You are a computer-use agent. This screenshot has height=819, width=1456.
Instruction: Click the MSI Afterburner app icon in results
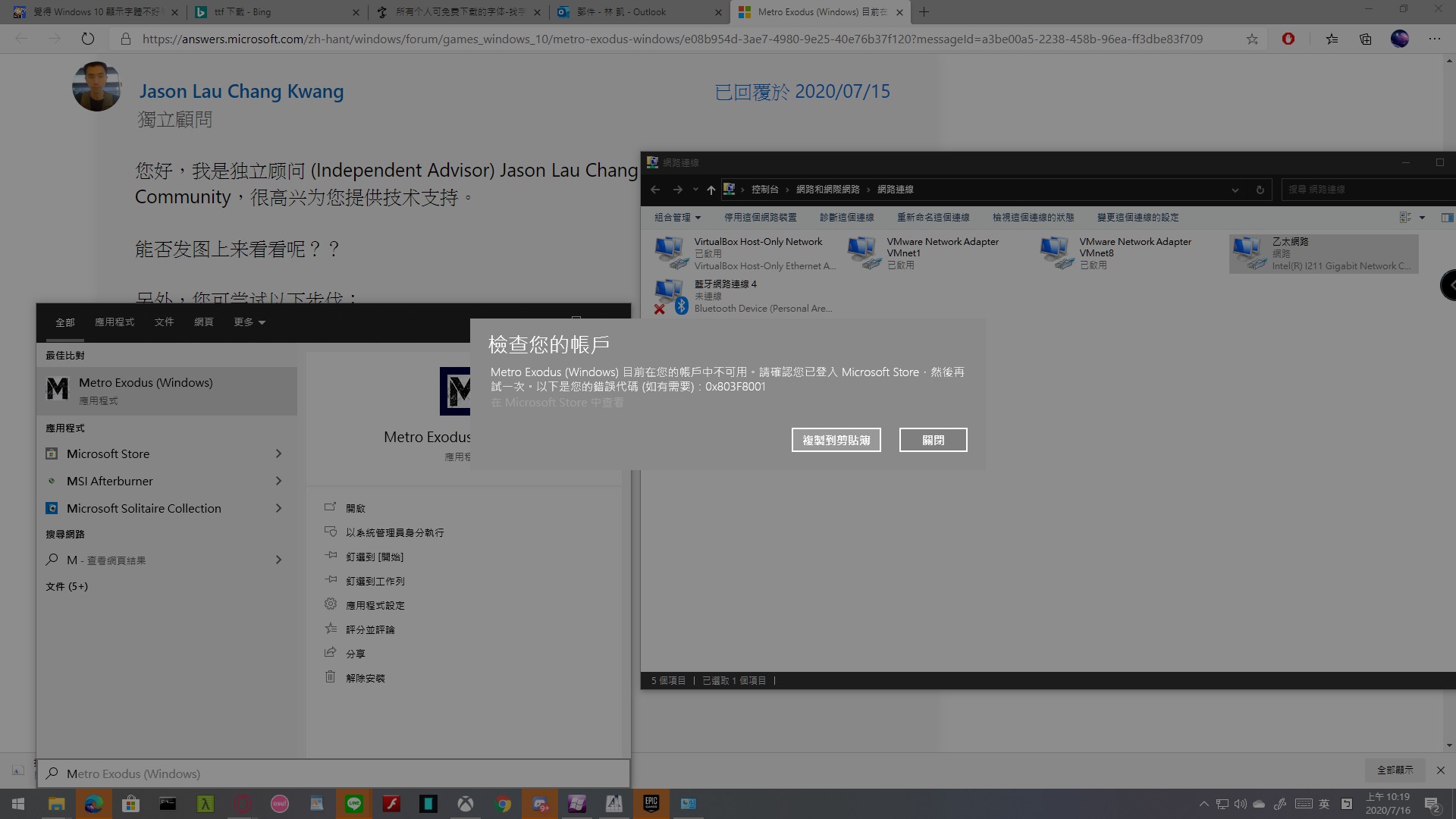[x=52, y=481]
